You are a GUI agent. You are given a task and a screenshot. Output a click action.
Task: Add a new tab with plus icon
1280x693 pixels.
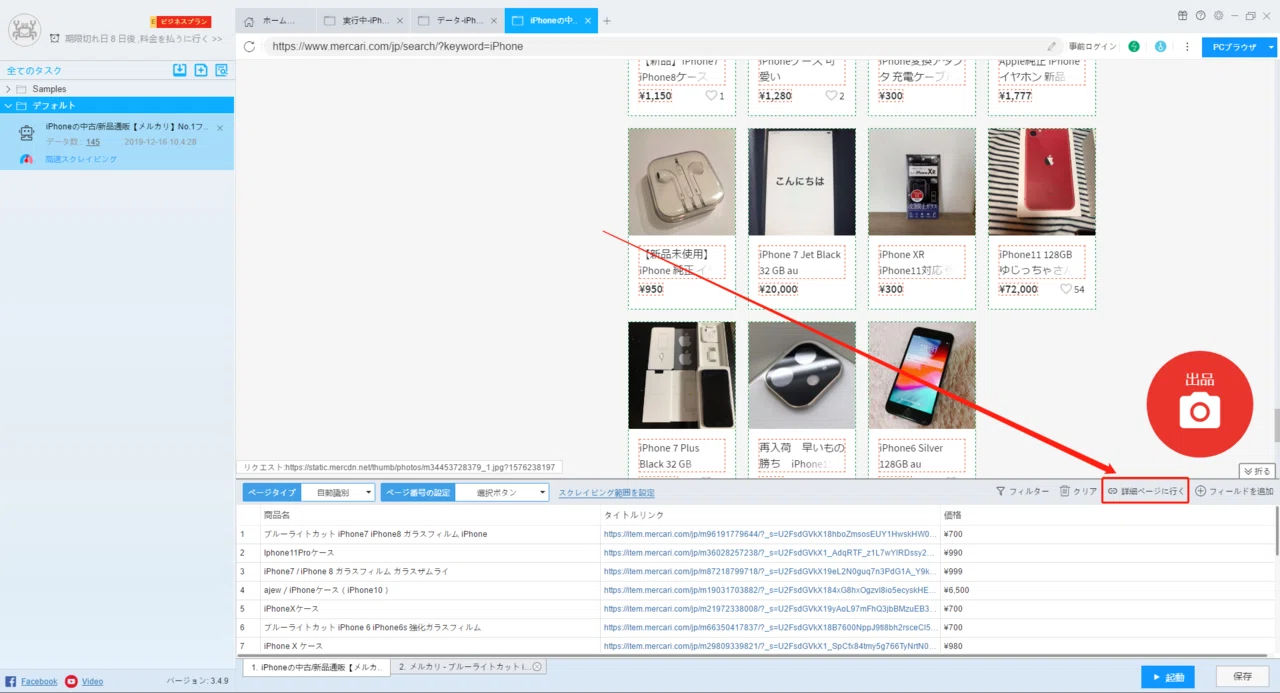tap(607, 21)
